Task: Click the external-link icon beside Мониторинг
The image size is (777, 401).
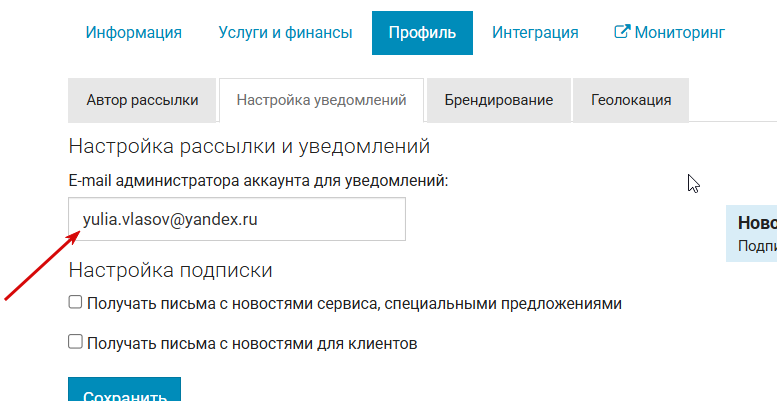Action: 621,32
